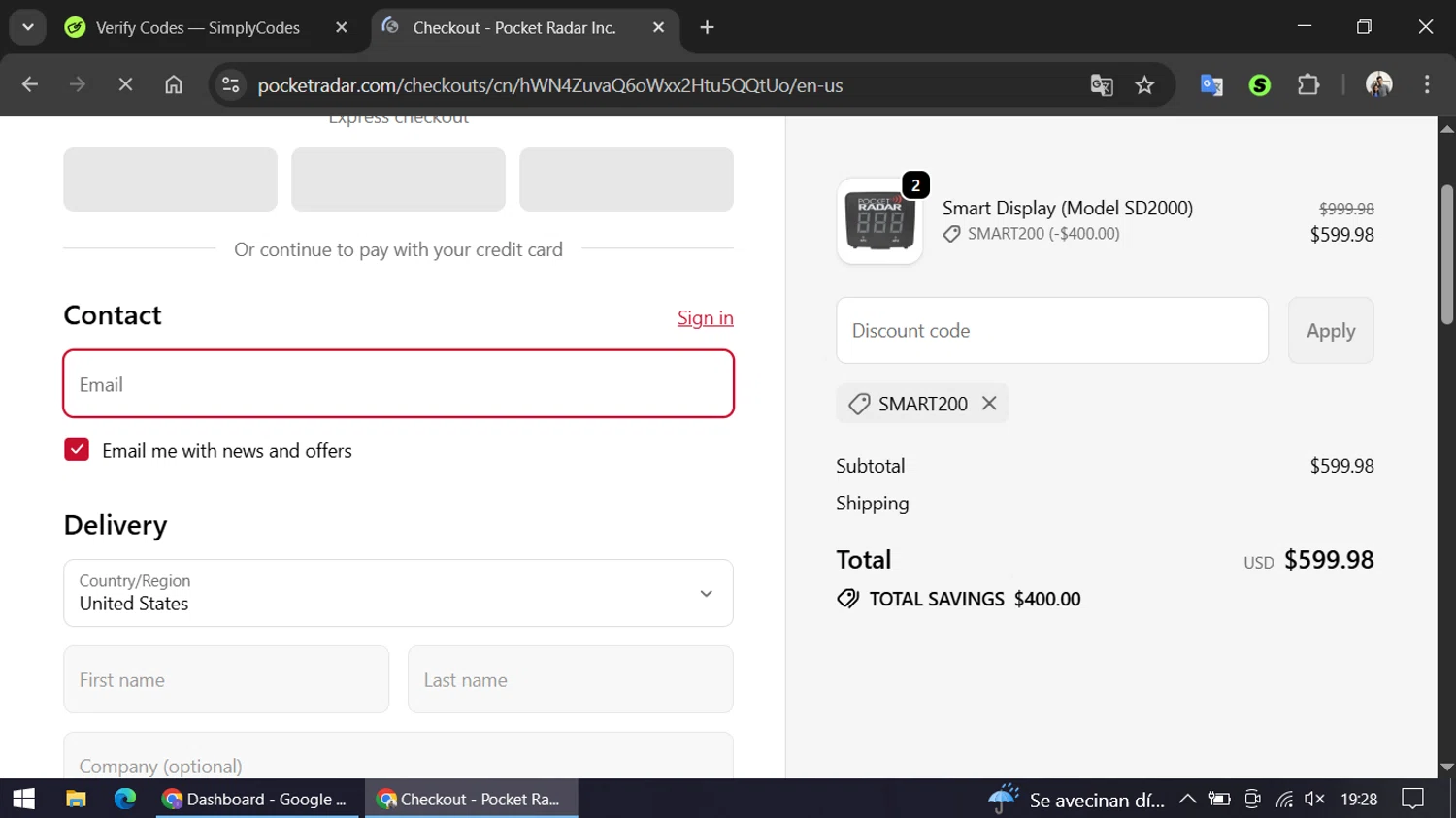The height and width of the screenshot is (818, 1456).
Task: Open the weather widget in taskbar
Action: [1075, 800]
